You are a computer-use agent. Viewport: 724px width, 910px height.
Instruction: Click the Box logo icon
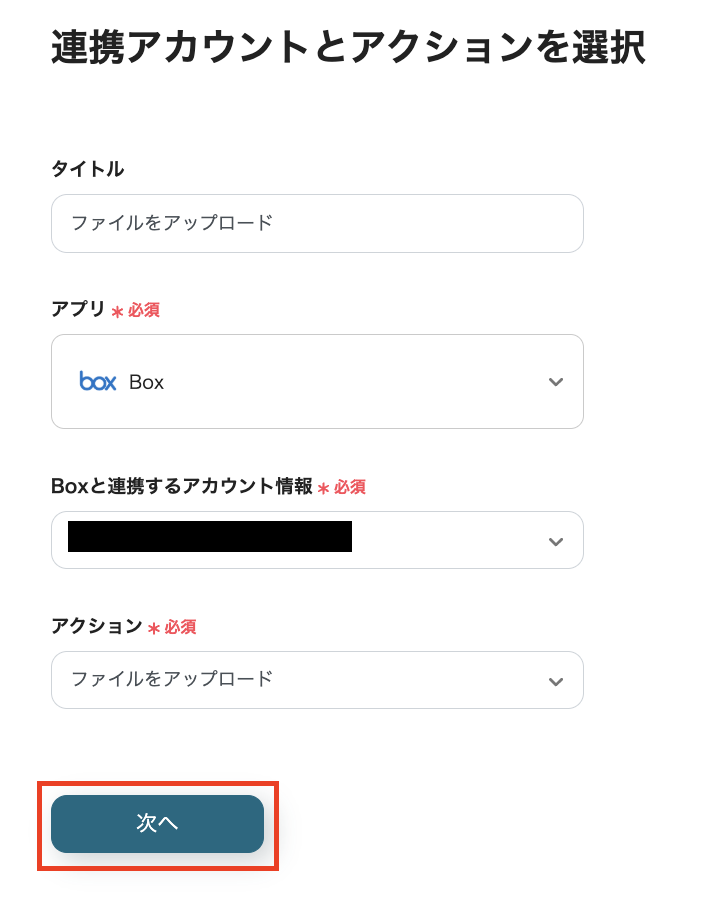point(98,381)
